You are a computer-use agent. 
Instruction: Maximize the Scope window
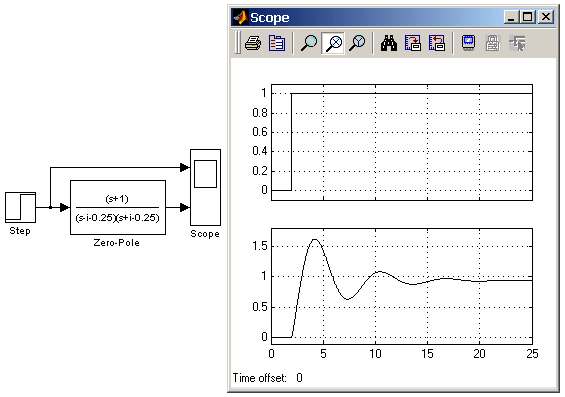[x=528, y=17]
